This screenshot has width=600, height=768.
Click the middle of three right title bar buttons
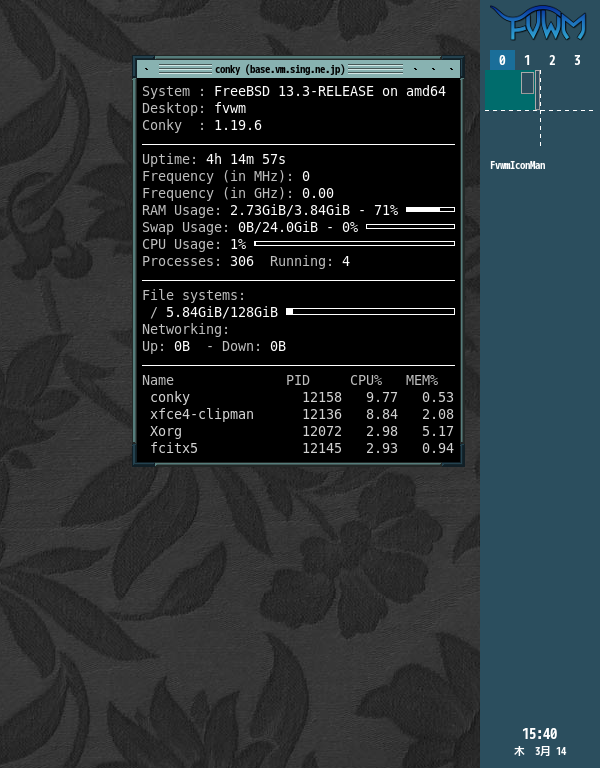tap(433, 69)
